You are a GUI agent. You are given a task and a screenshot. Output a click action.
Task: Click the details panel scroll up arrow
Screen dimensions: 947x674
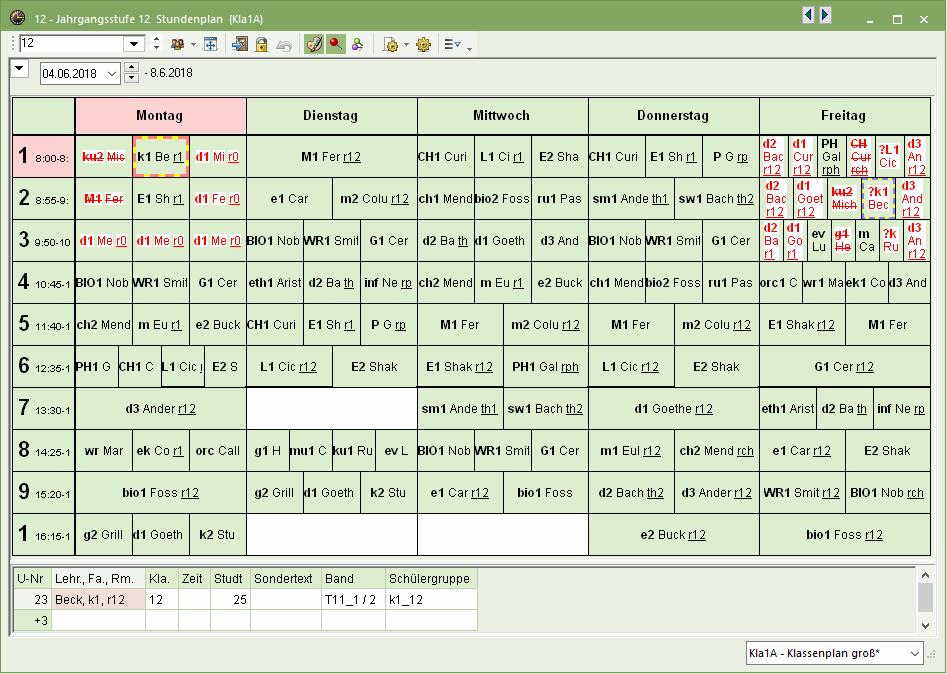click(925, 575)
